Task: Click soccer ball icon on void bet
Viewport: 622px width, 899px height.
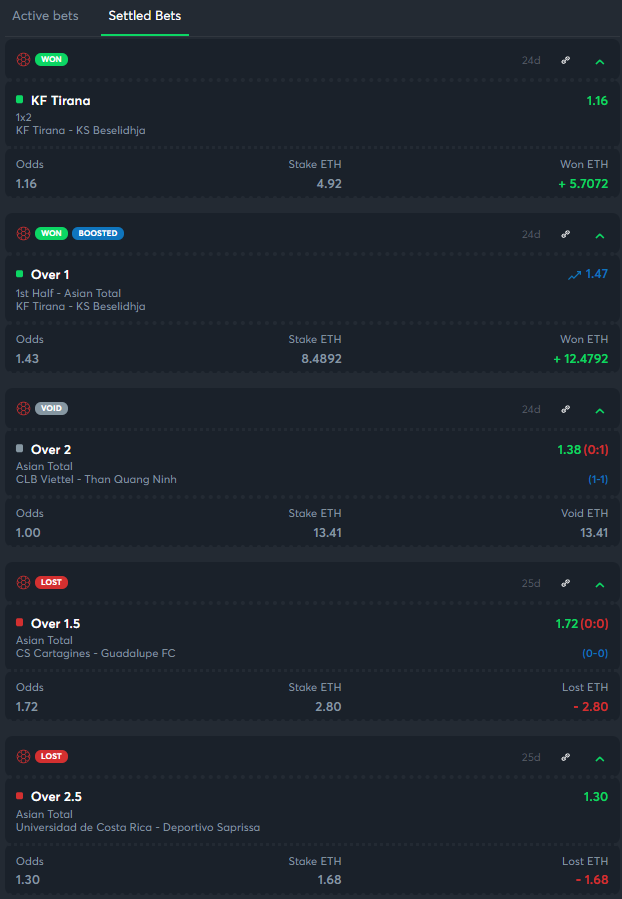Action: click(23, 408)
